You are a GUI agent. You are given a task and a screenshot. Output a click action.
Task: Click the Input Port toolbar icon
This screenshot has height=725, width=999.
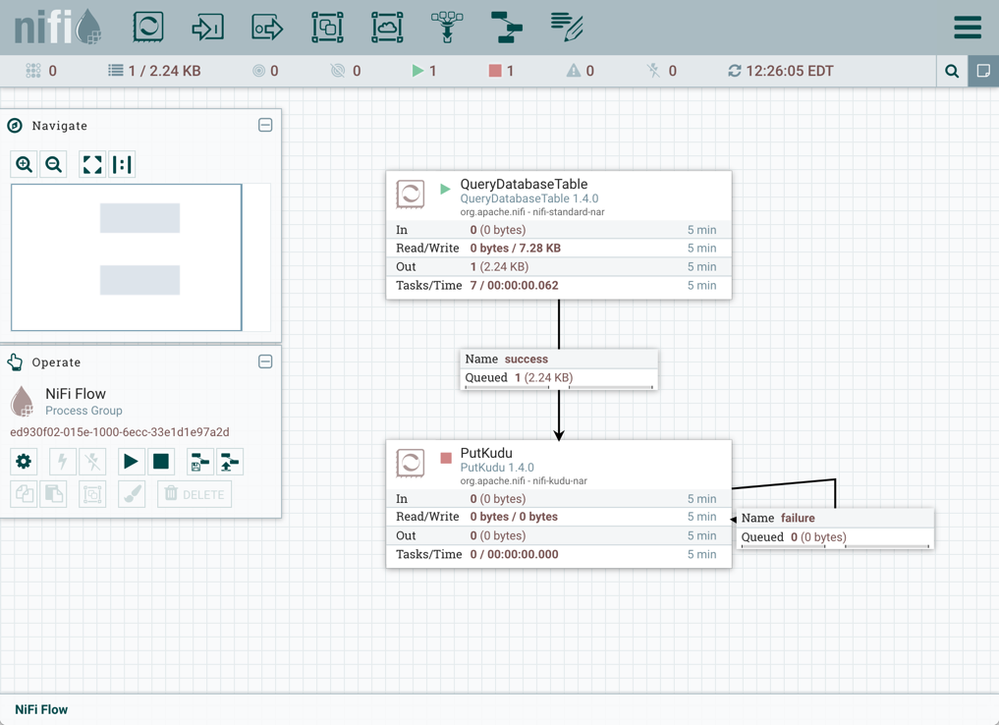pyautogui.click(x=207, y=27)
